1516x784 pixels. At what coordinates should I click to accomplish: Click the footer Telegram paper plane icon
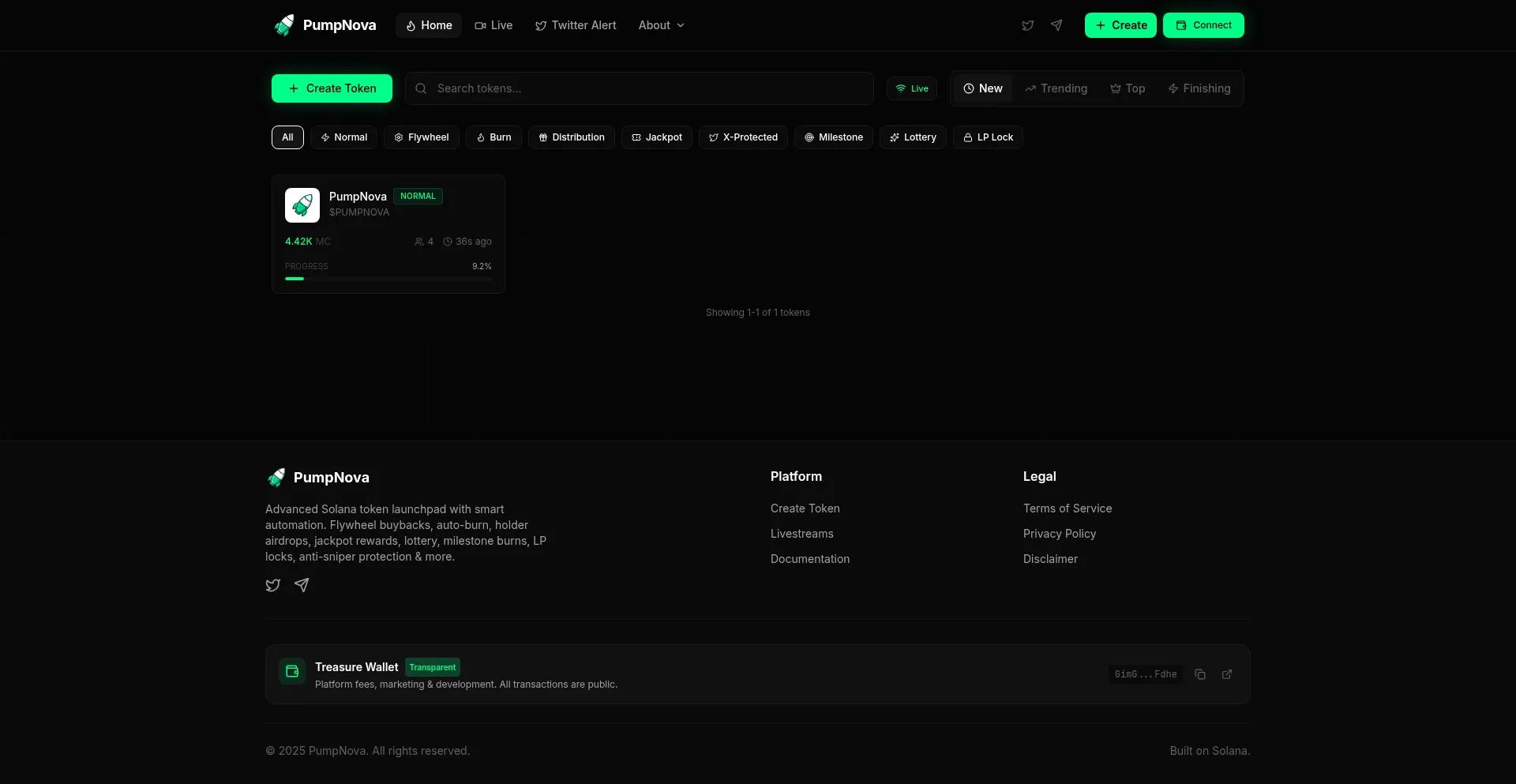pyautogui.click(x=302, y=585)
